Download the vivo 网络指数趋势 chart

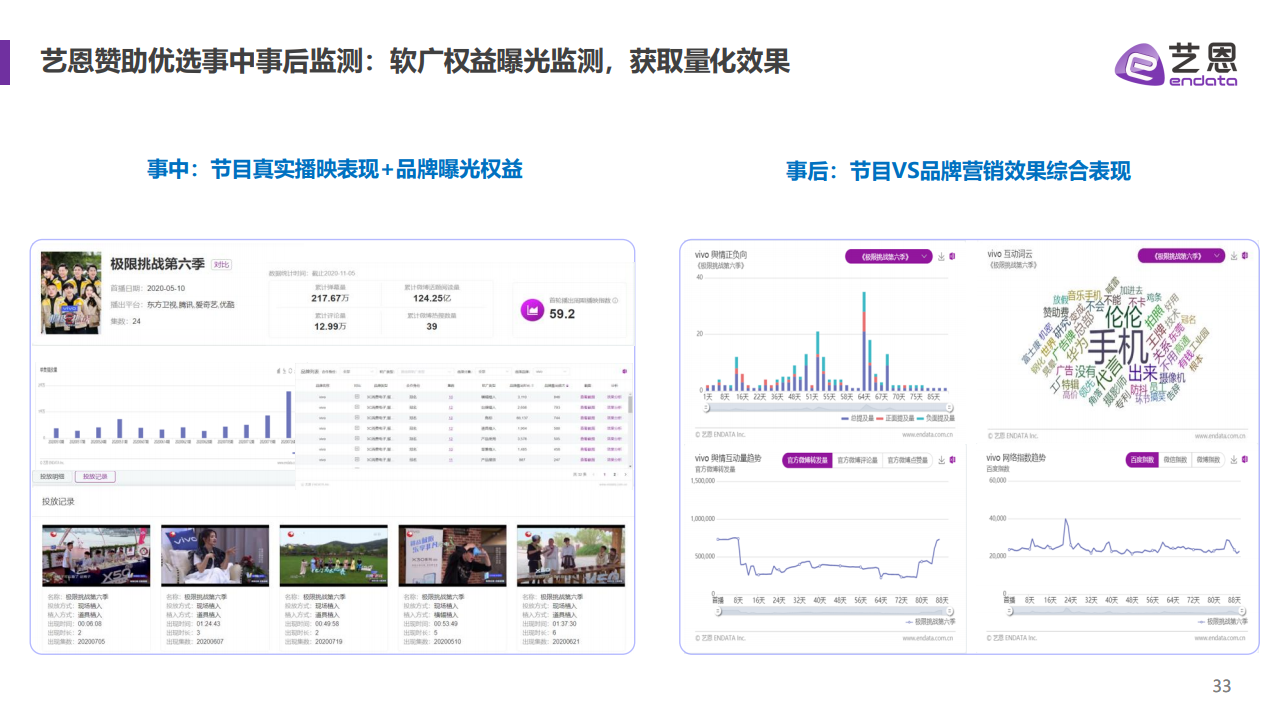(x=1234, y=459)
